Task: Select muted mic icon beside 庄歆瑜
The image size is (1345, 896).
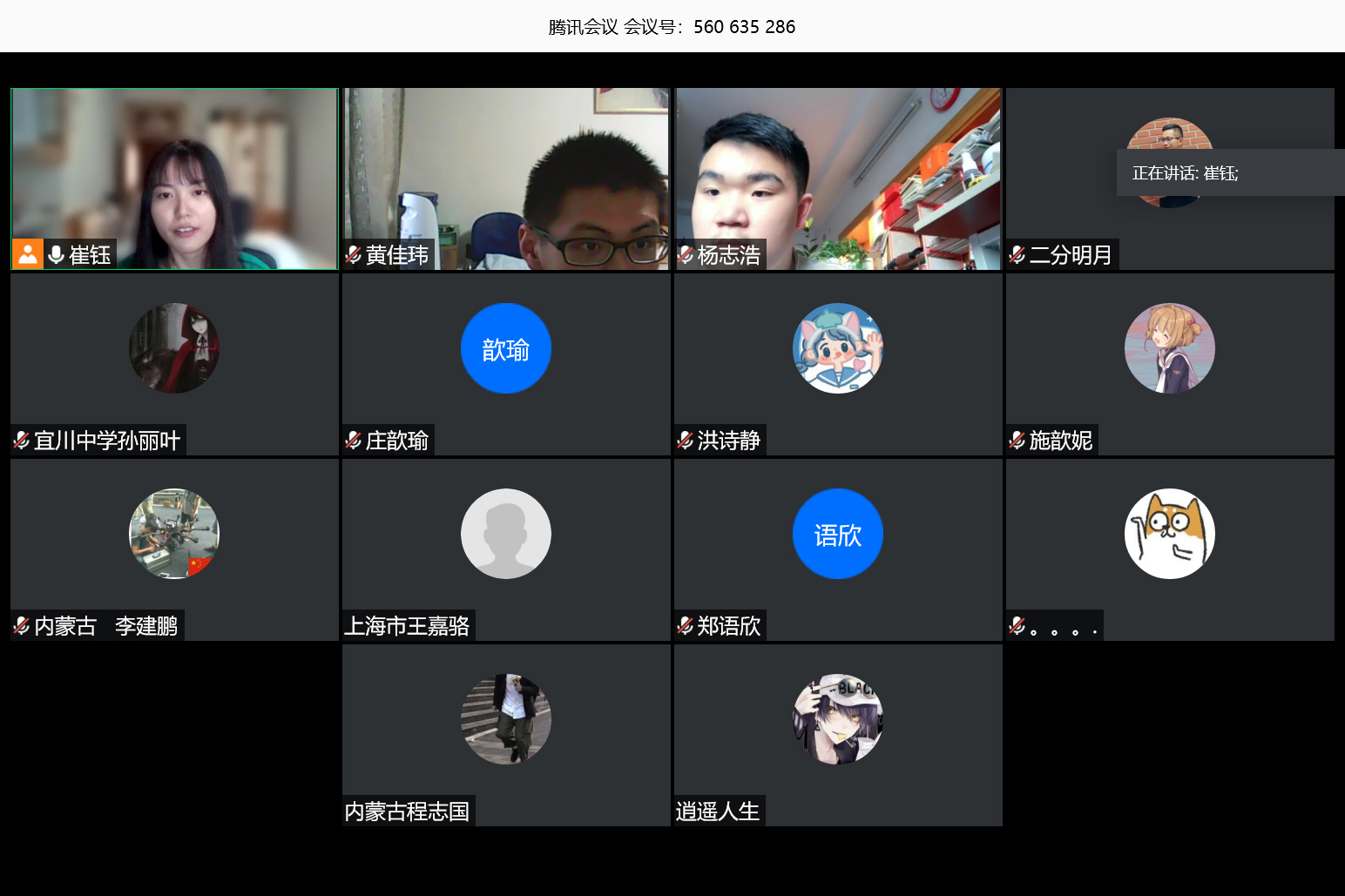Action: pyautogui.click(x=353, y=441)
